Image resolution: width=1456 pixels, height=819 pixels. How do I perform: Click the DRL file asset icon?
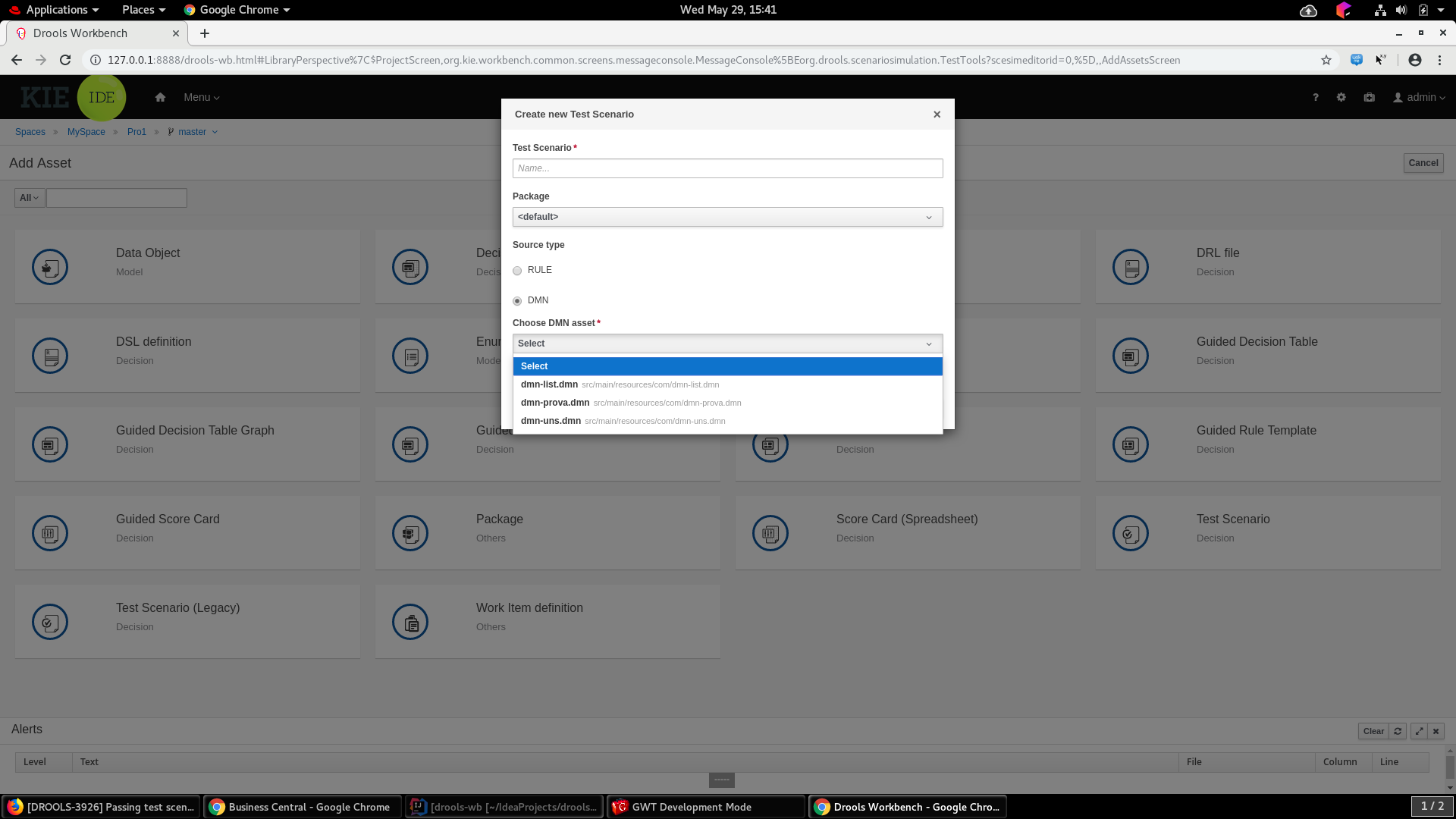[1131, 267]
